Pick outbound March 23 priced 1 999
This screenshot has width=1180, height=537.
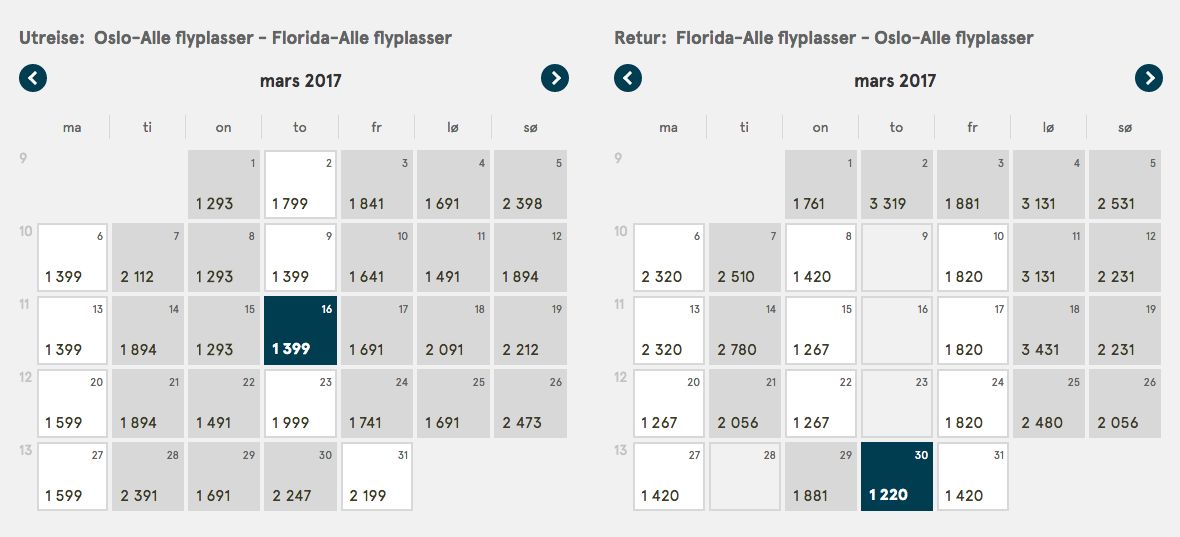tap(300, 404)
